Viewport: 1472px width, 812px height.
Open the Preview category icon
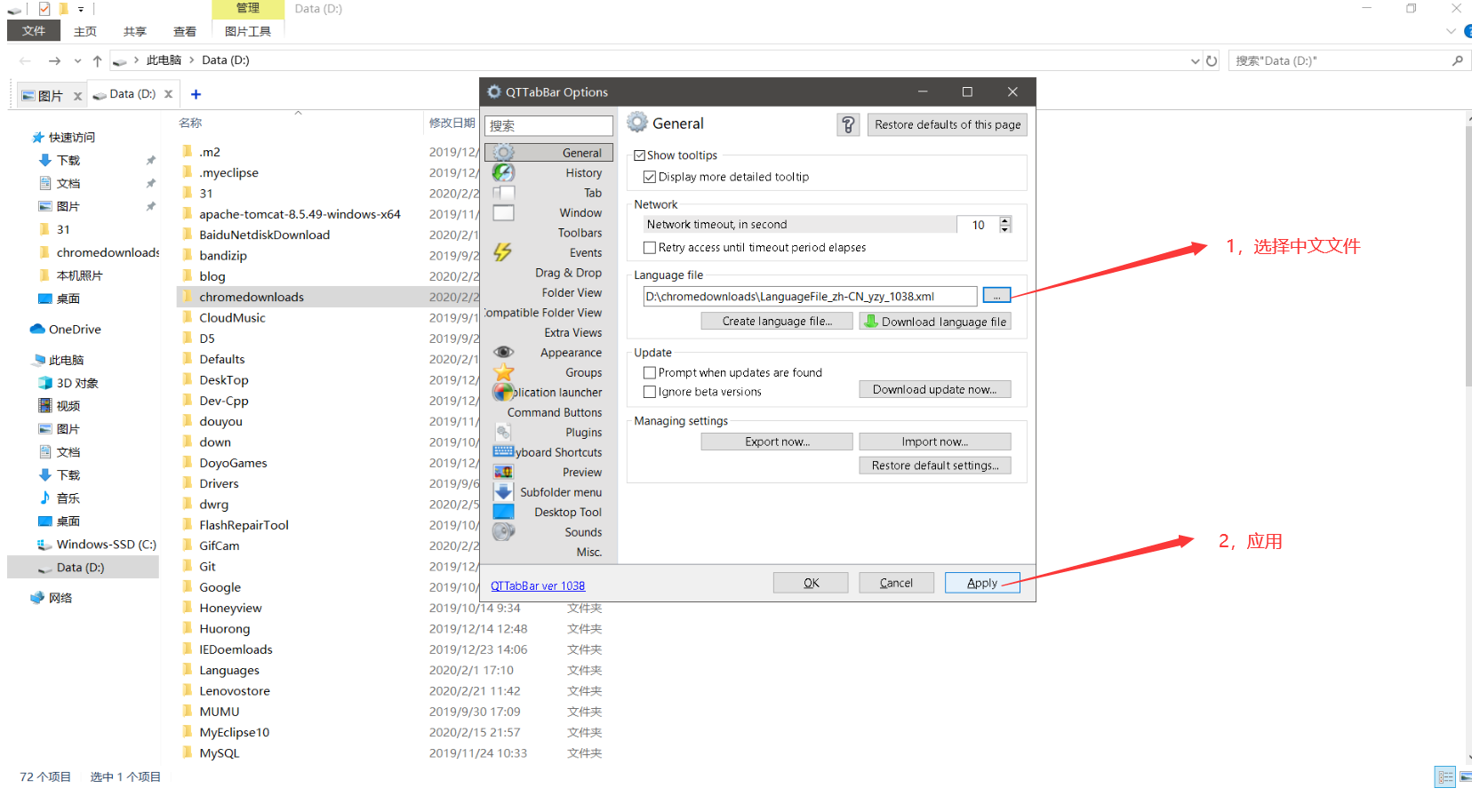click(504, 472)
